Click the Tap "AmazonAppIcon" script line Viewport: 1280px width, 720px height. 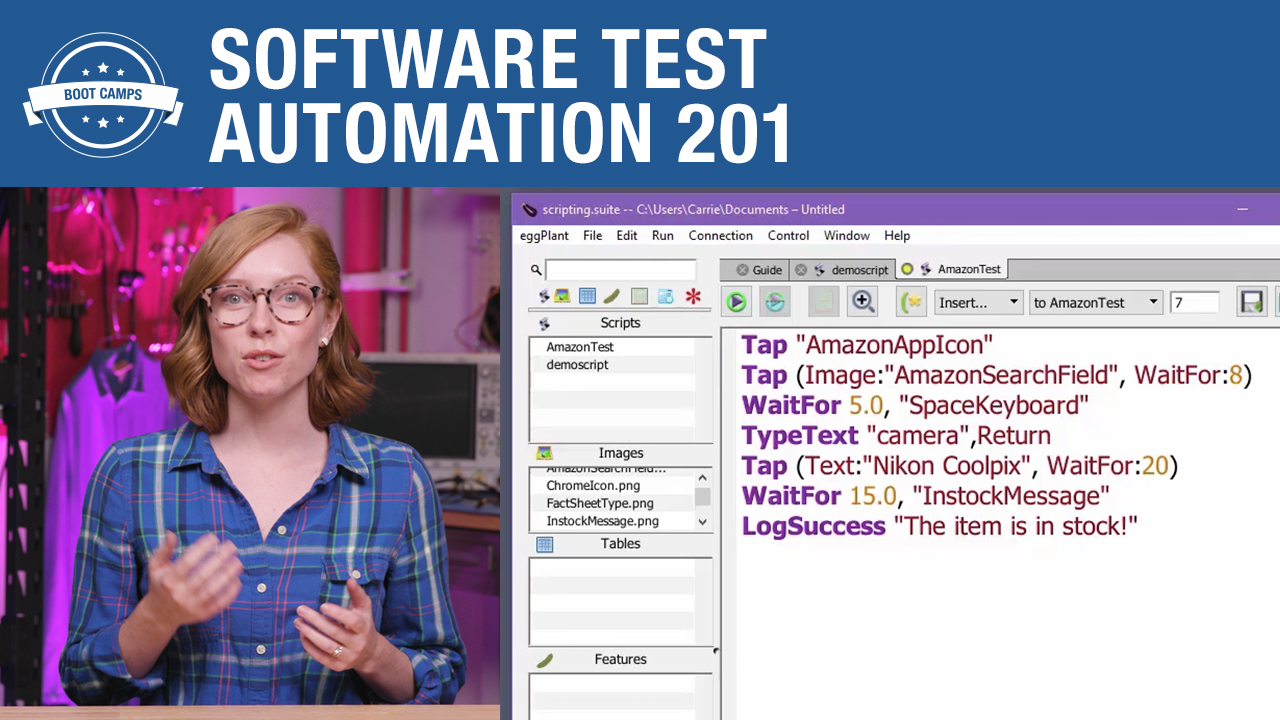click(867, 346)
